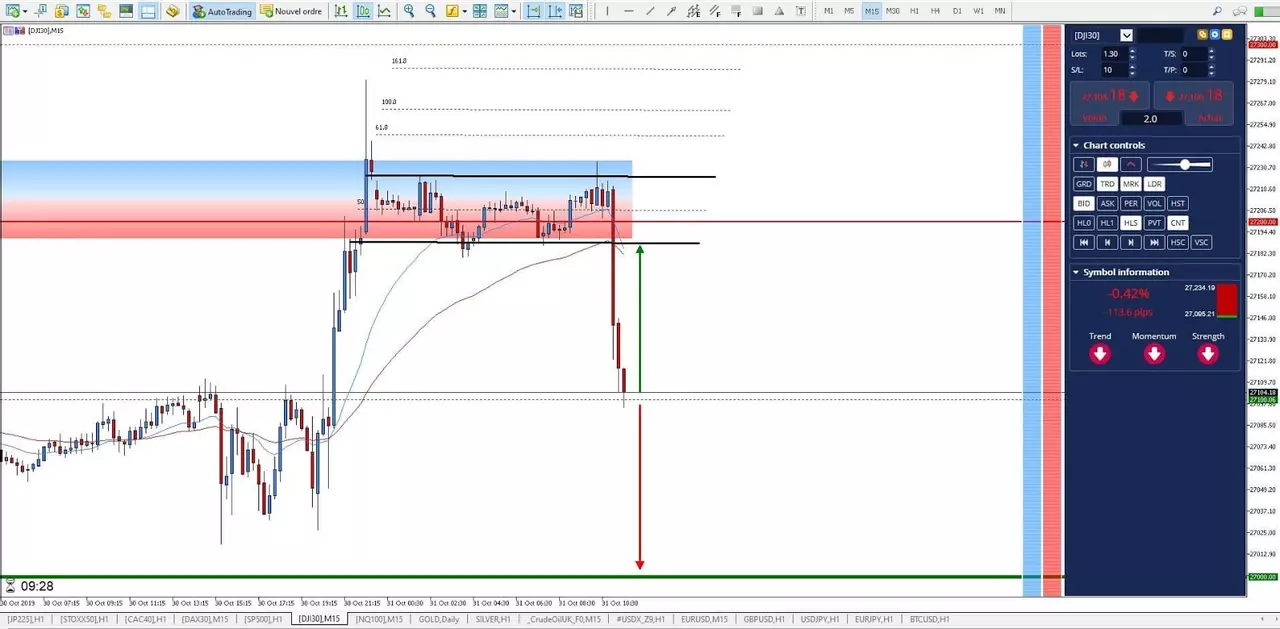Toggle the TRD chart control
1280x629 pixels.
[1107, 184]
